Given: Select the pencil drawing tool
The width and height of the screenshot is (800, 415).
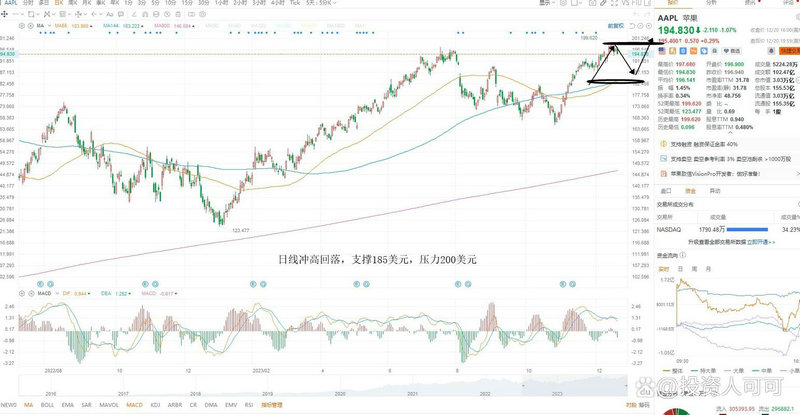Looking at the screenshot, I should click(x=134, y=14).
